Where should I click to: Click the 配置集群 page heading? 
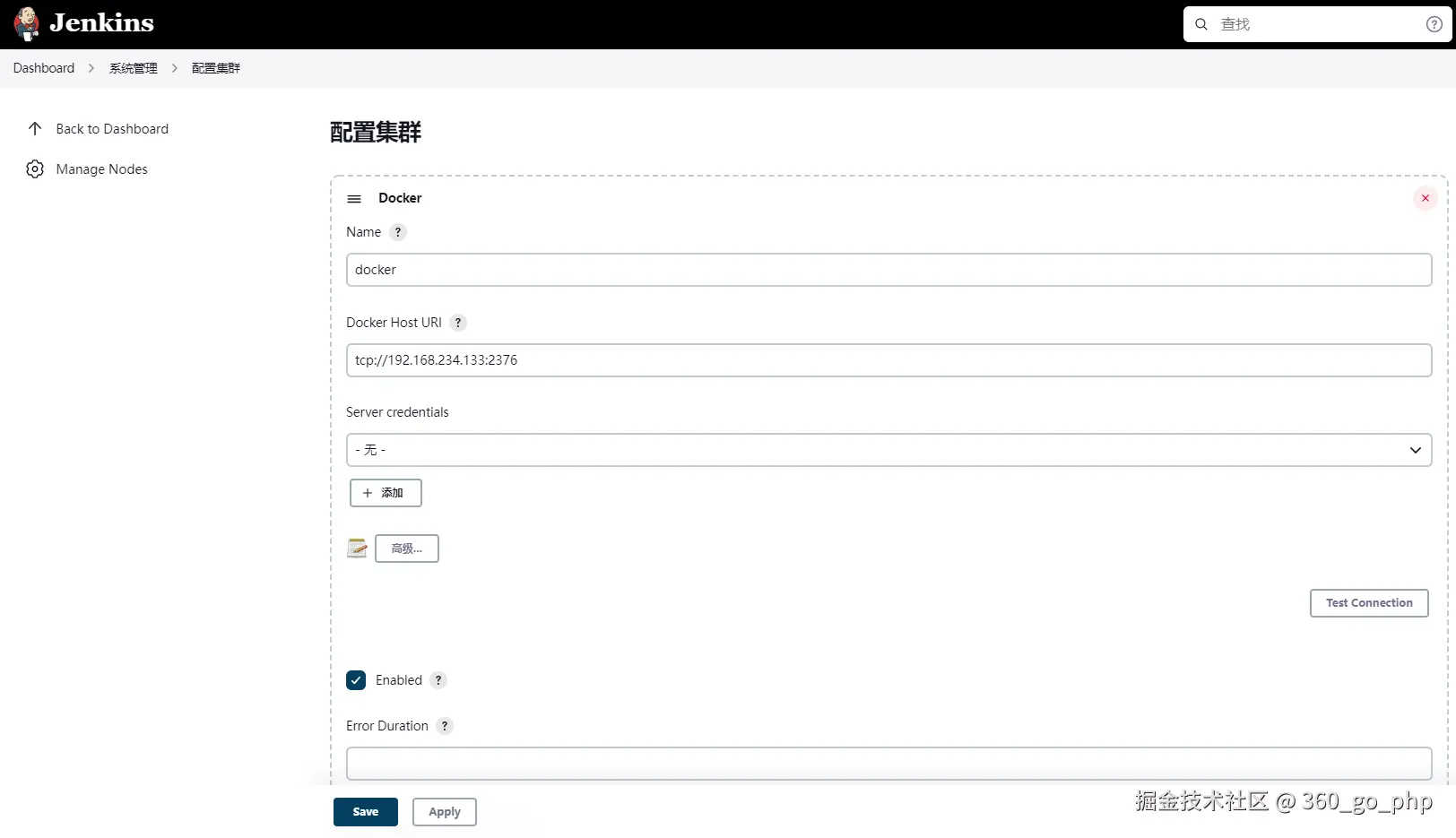376,133
